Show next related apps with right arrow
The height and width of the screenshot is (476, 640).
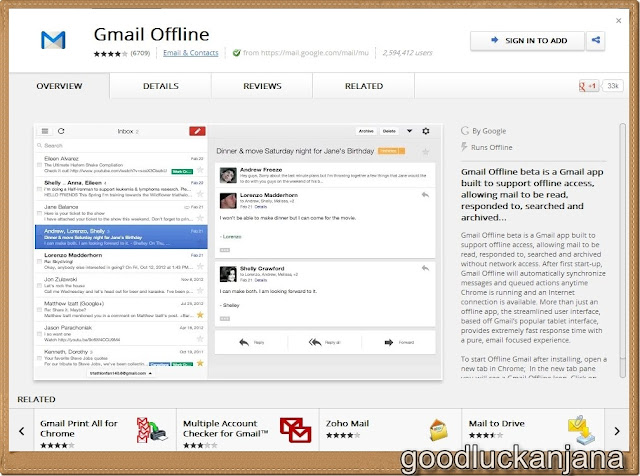click(x=617, y=431)
